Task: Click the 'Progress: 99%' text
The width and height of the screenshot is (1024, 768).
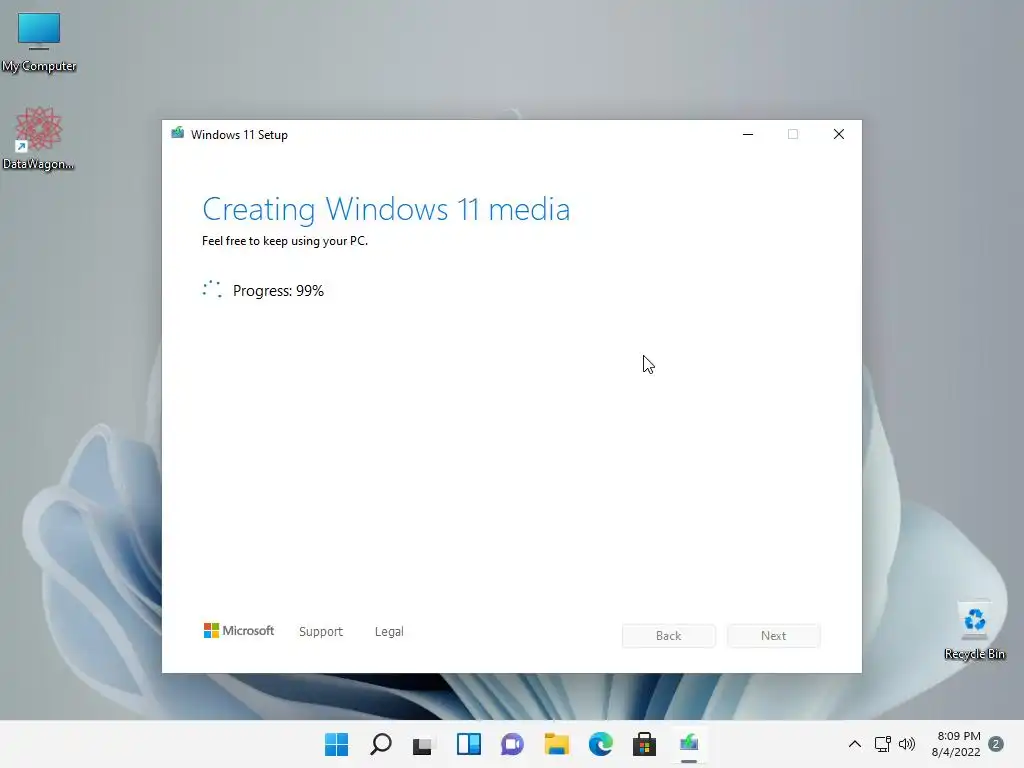Action: point(278,291)
